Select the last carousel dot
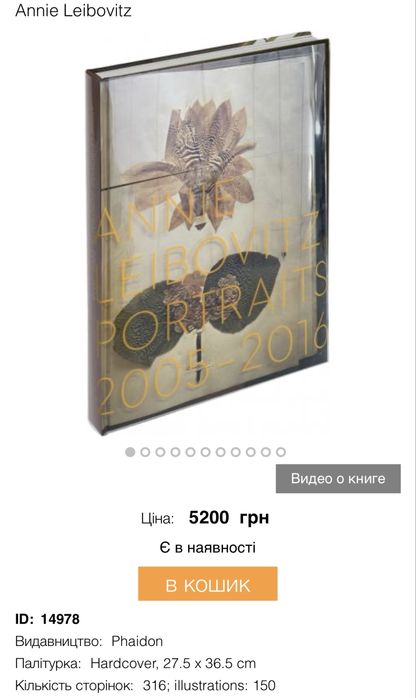Viewport: 416px width, 698px height. pyautogui.click(x=281, y=452)
